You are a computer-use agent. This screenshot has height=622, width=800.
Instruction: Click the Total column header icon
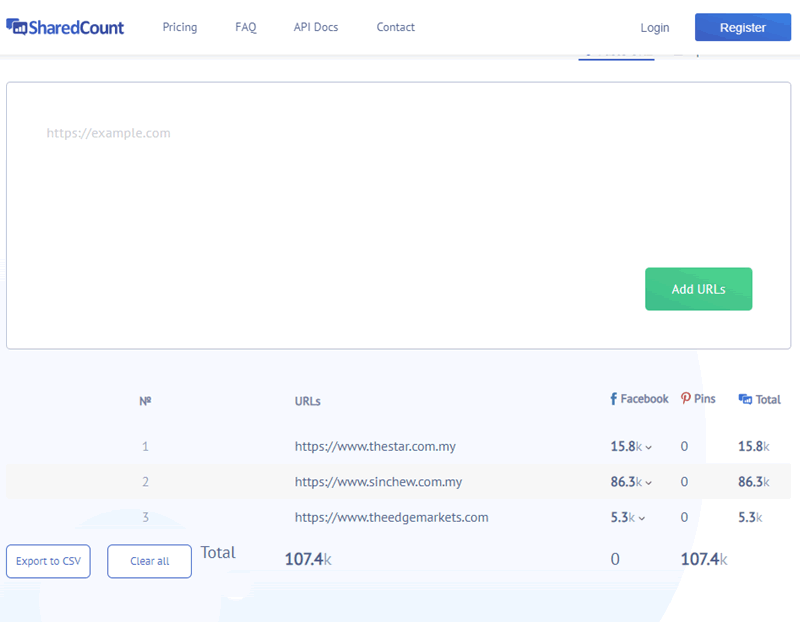pyautogui.click(x=745, y=399)
